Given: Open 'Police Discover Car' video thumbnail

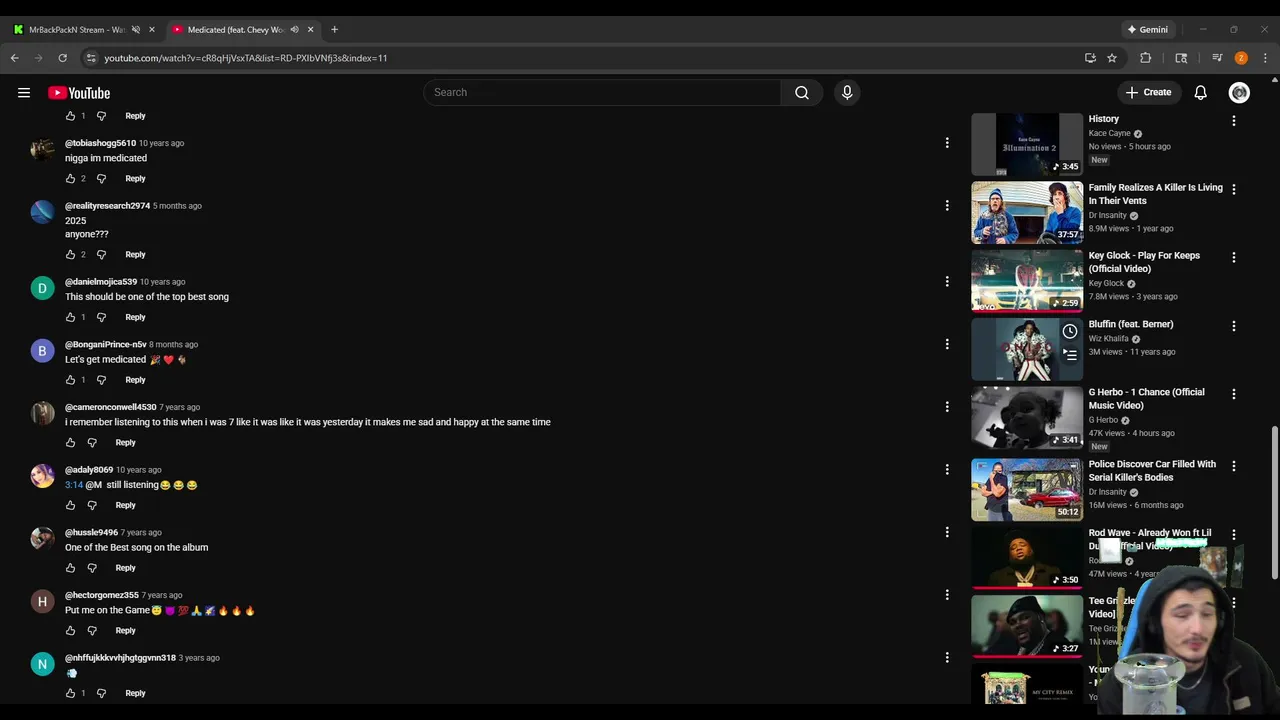Looking at the screenshot, I should click(1027, 490).
